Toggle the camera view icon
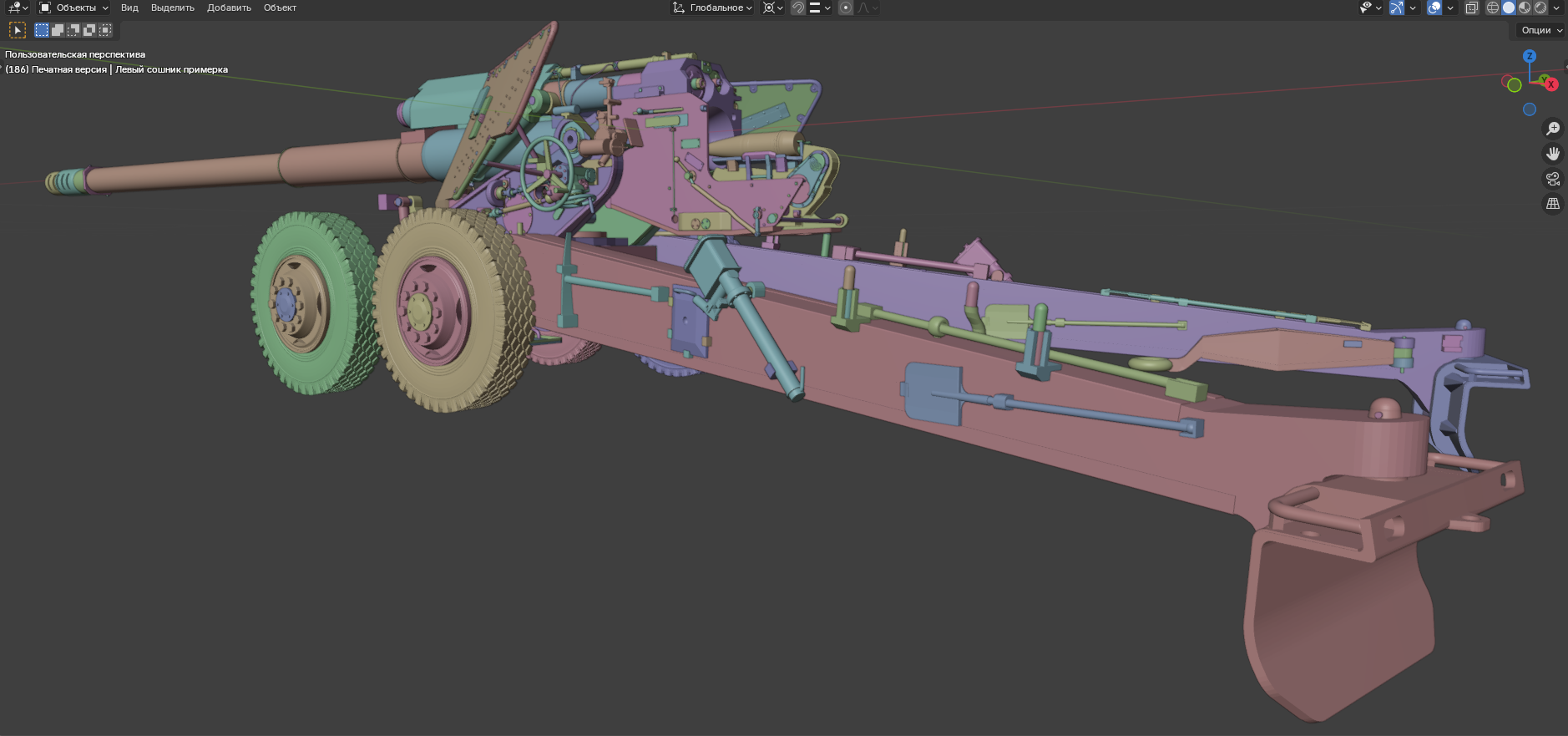The image size is (1568, 736). (x=1553, y=179)
